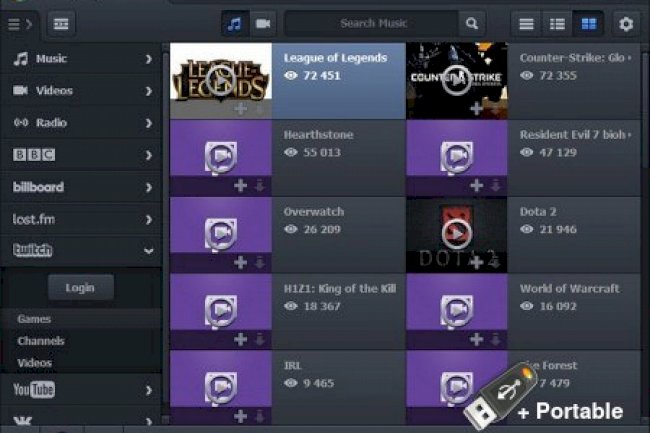650x433 pixels.
Task: Add Resident Evil 7 with plus icon
Action: (476, 186)
